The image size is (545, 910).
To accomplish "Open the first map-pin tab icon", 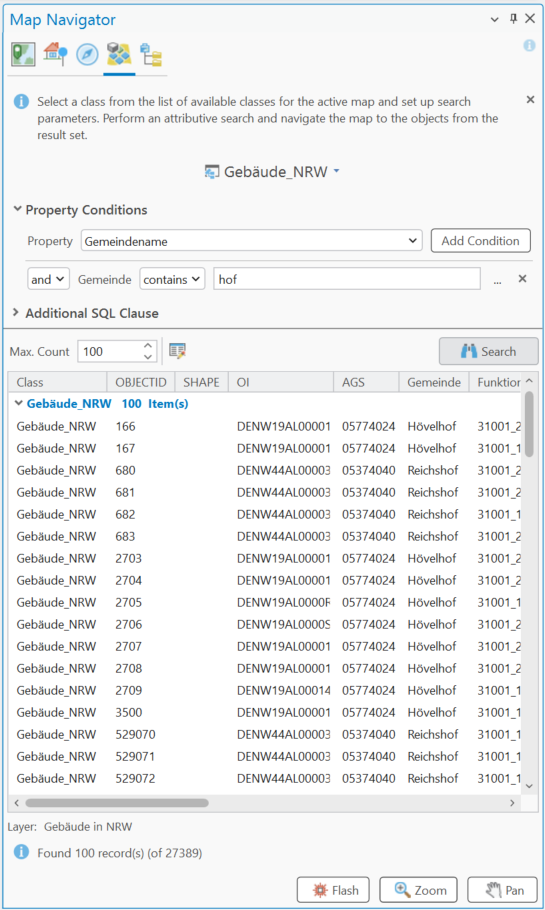I will click(23, 54).
